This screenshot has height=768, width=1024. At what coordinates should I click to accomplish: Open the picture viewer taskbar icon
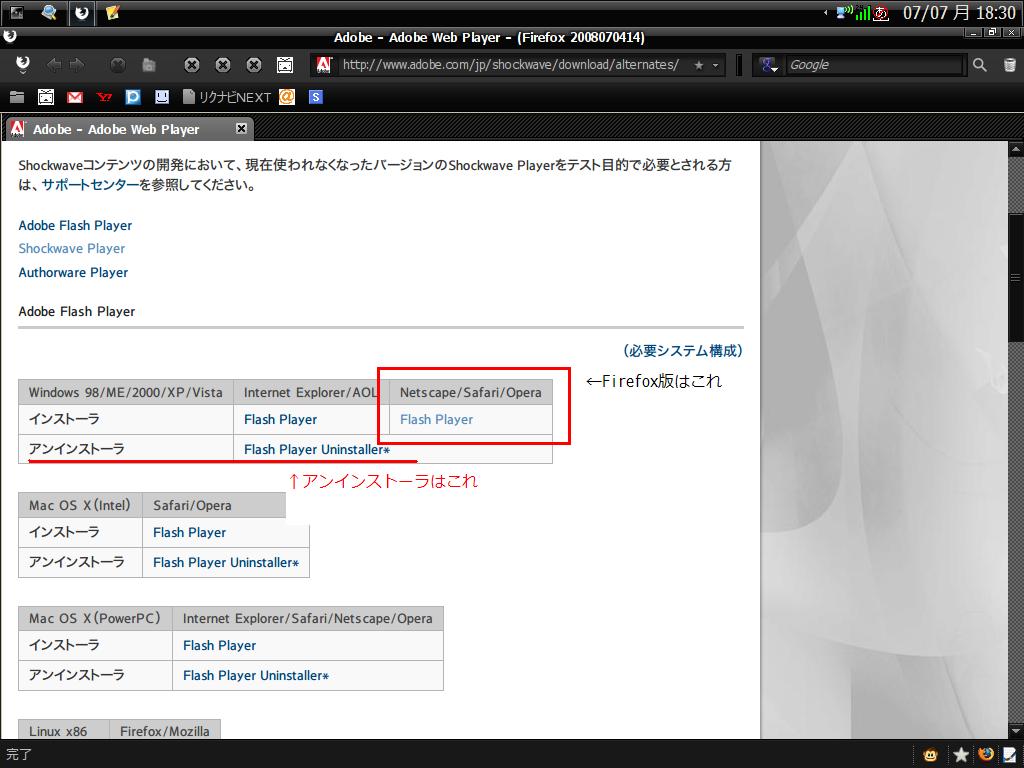pos(18,12)
